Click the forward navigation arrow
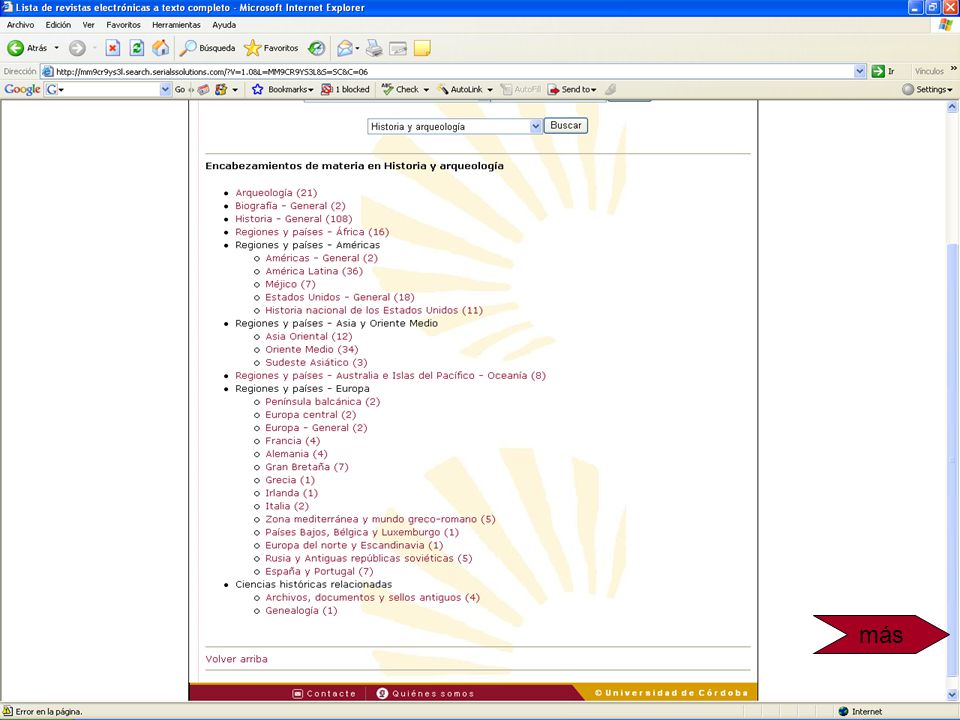This screenshot has height=720, width=960. (77, 48)
